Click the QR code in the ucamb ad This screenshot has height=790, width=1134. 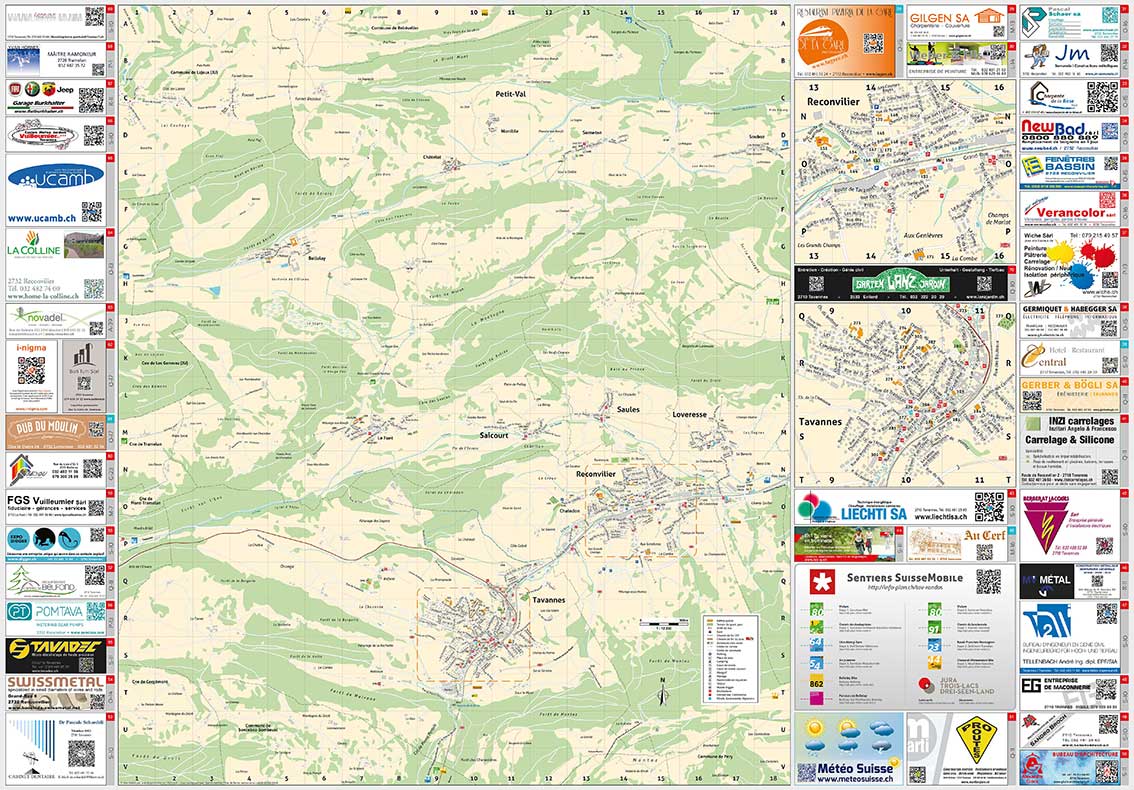click(91, 212)
